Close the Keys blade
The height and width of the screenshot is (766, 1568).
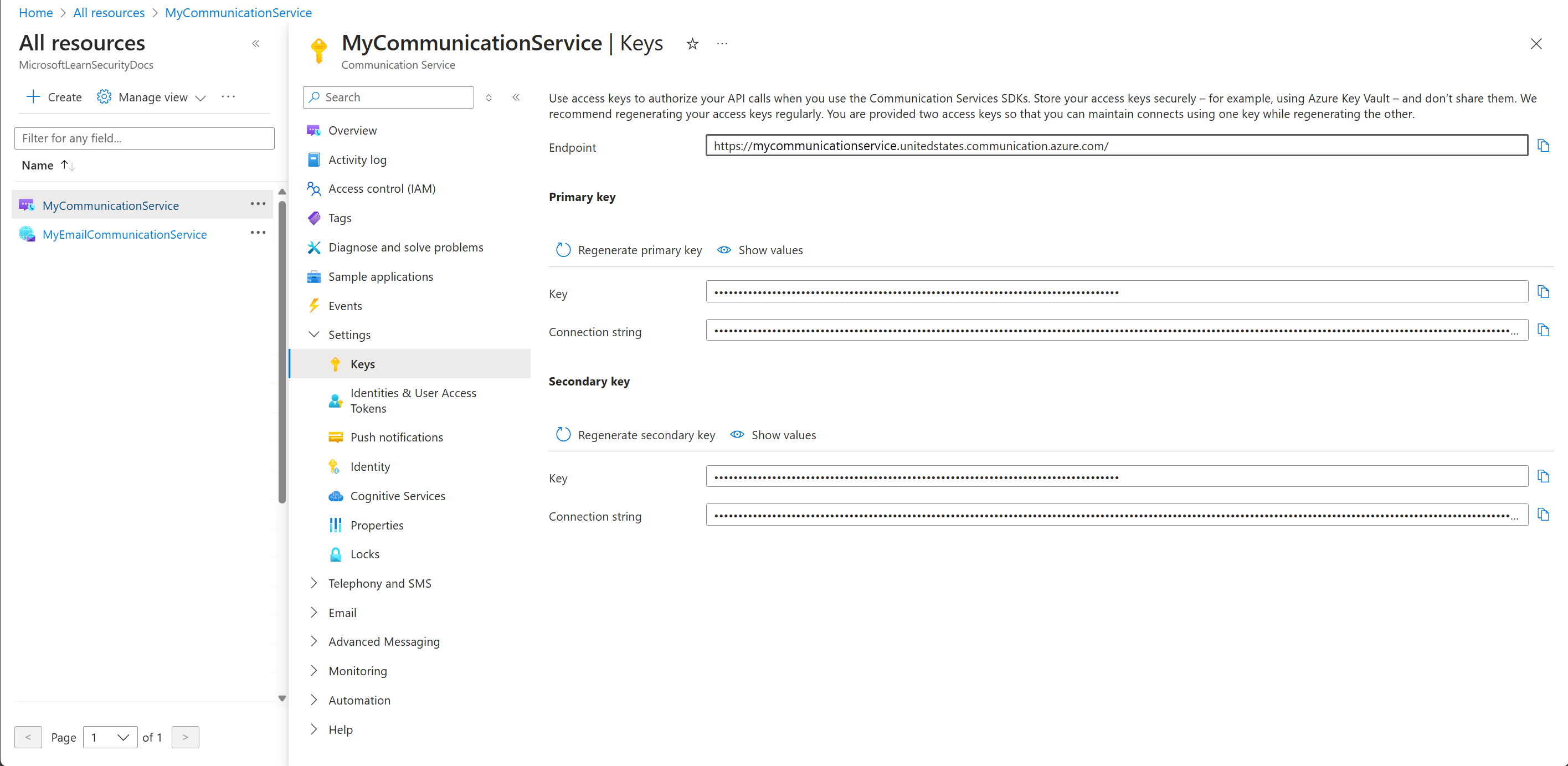tap(1536, 44)
